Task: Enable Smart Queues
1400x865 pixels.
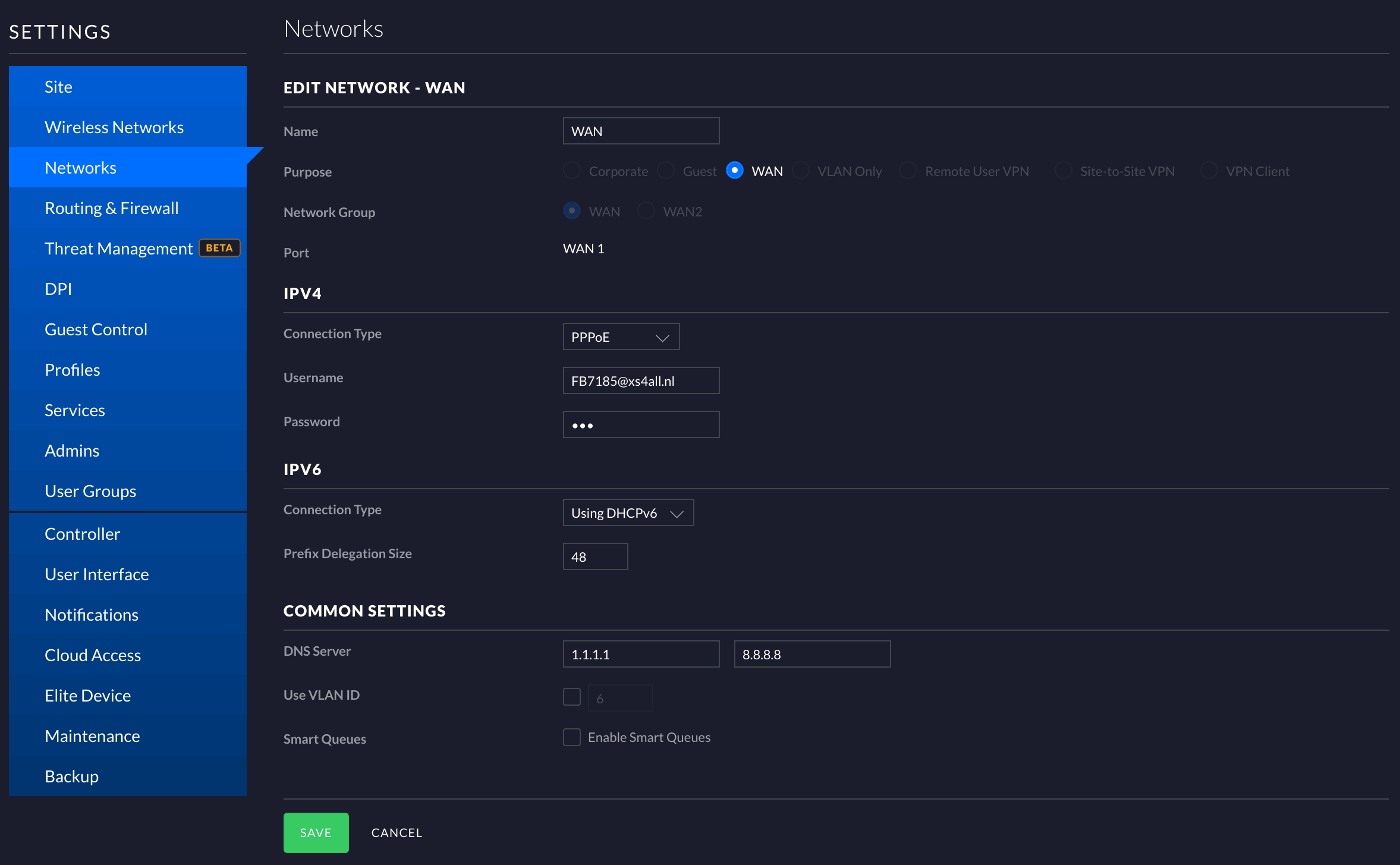Action: [571, 737]
